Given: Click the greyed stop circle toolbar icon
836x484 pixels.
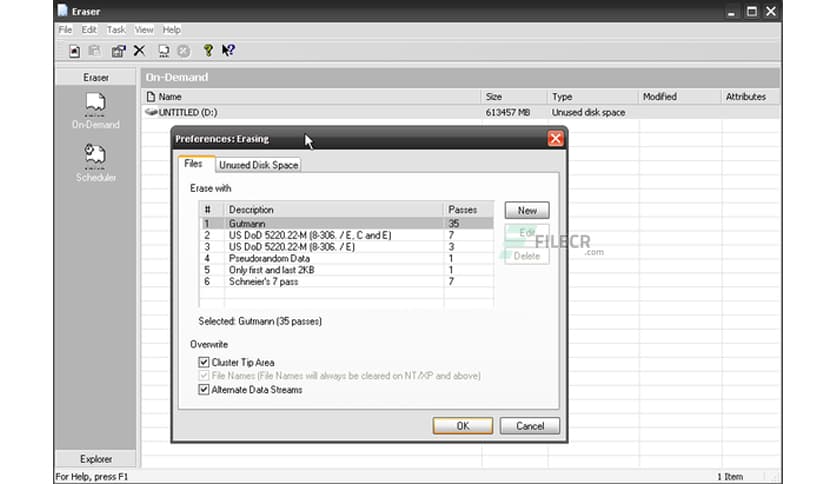Looking at the screenshot, I should 183,51.
